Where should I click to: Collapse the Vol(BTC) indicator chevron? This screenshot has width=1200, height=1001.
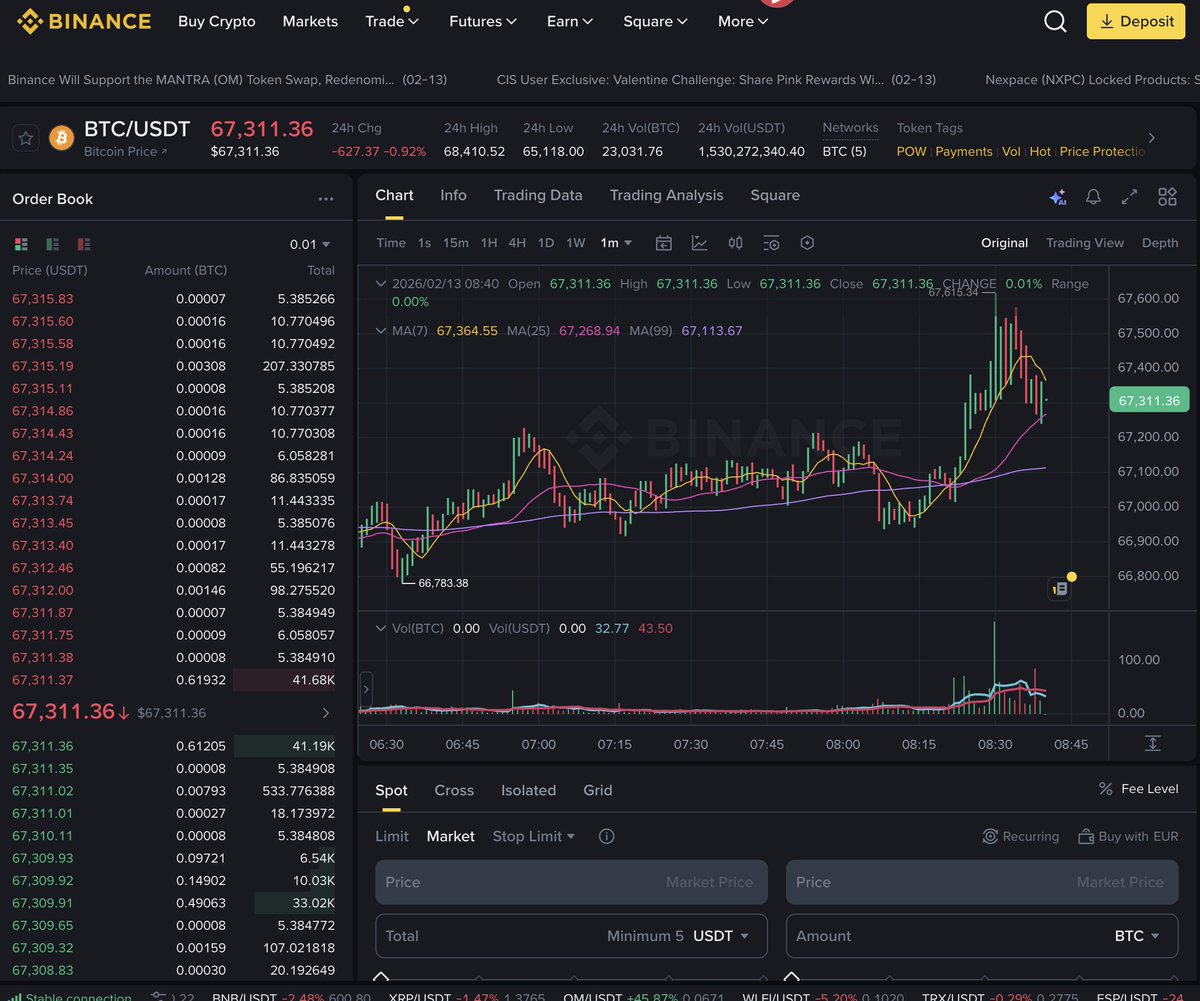(380, 628)
